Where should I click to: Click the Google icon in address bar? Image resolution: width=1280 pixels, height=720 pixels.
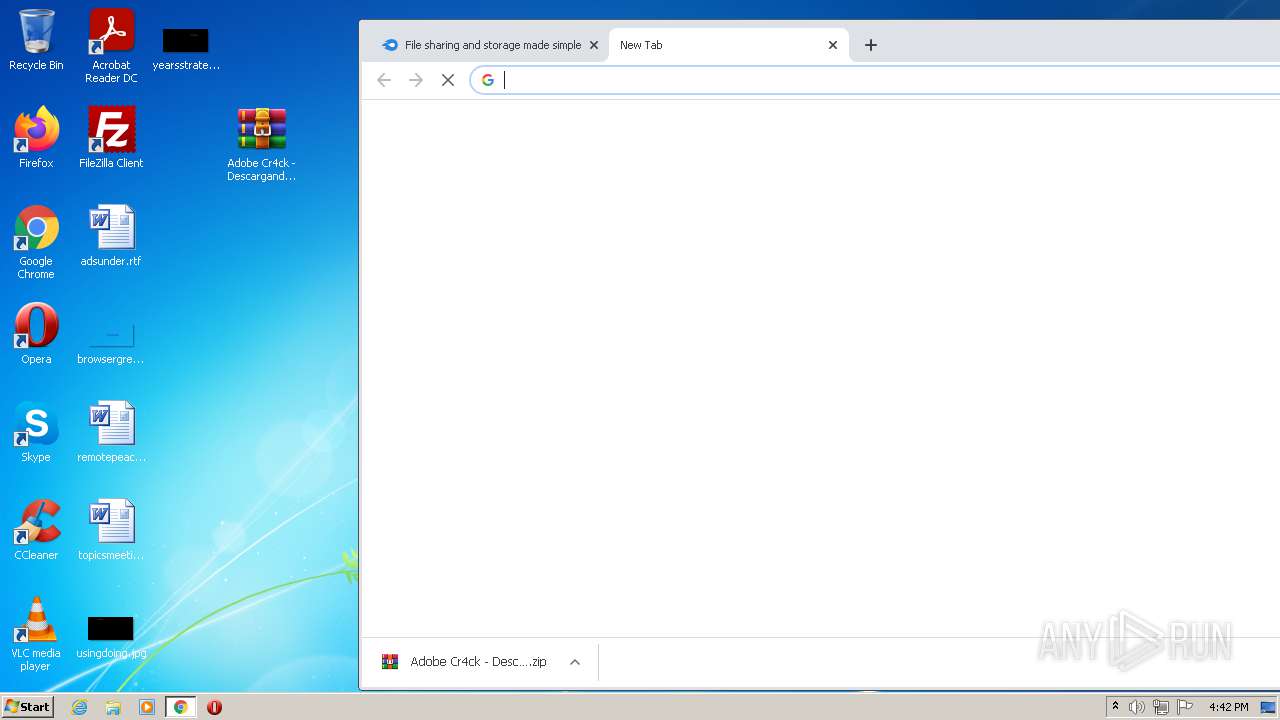(x=488, y=80)
